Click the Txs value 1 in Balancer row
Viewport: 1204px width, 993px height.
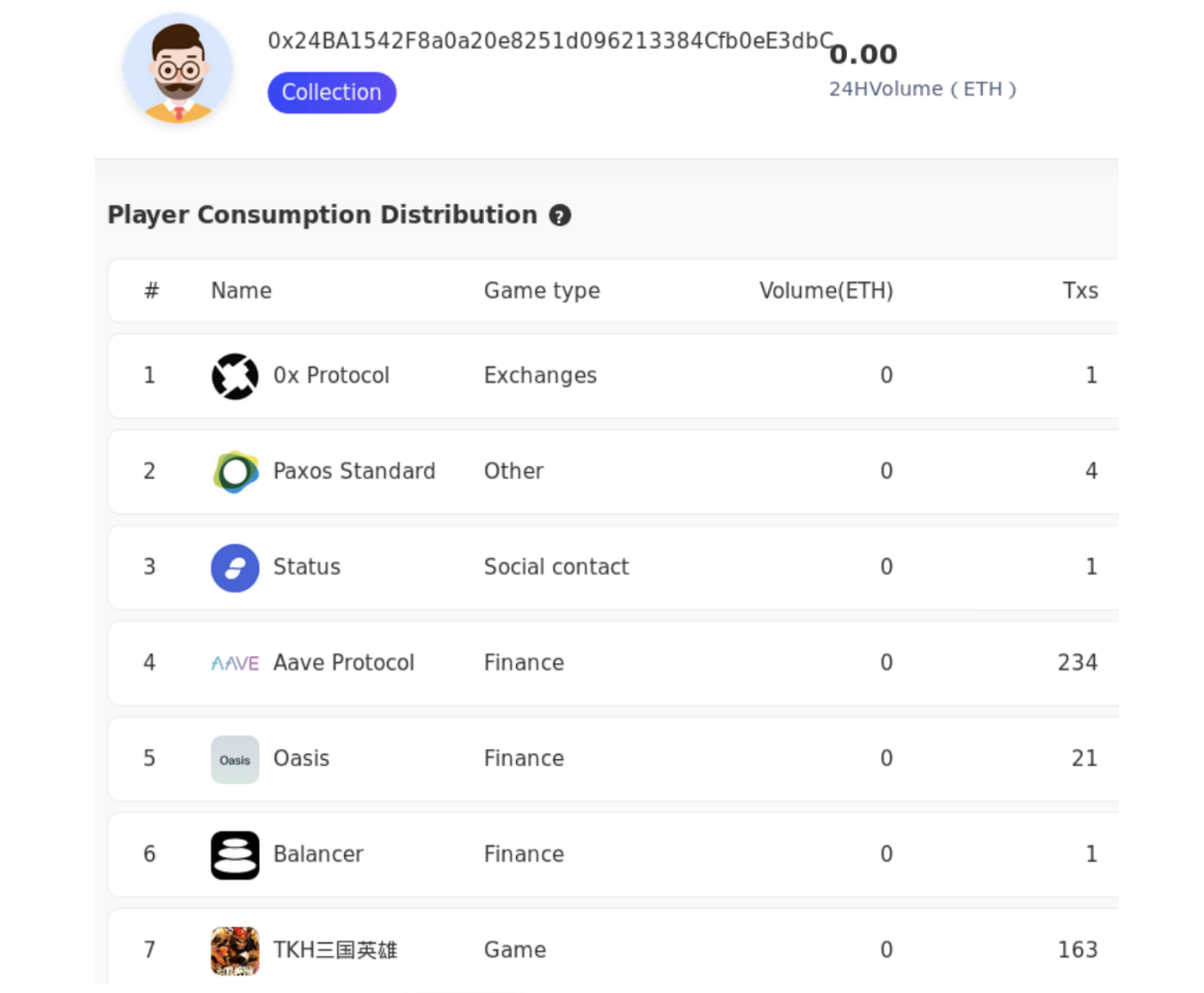tap(1091, 854)
